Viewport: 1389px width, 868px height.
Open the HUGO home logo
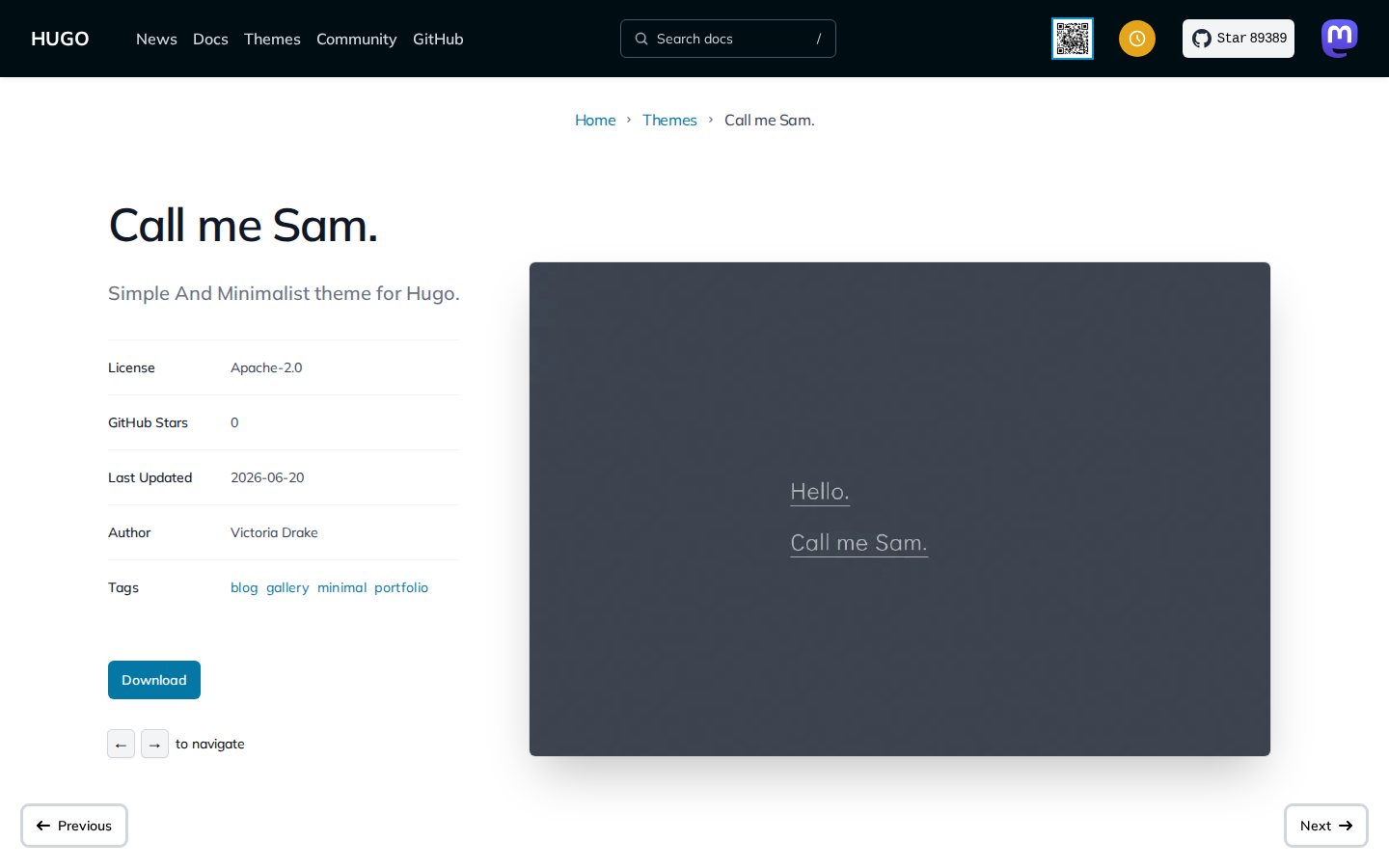pos(60,39)
